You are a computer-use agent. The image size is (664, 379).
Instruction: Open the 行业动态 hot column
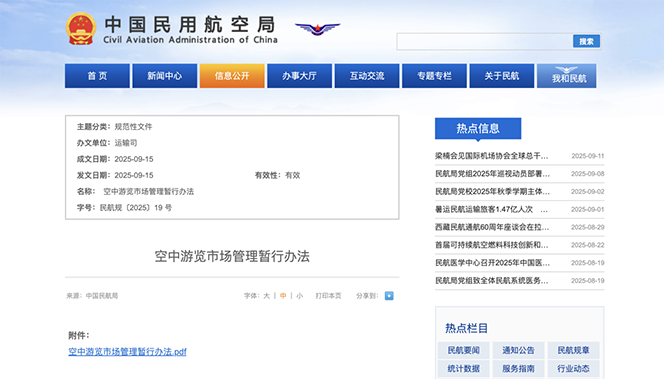573,368
